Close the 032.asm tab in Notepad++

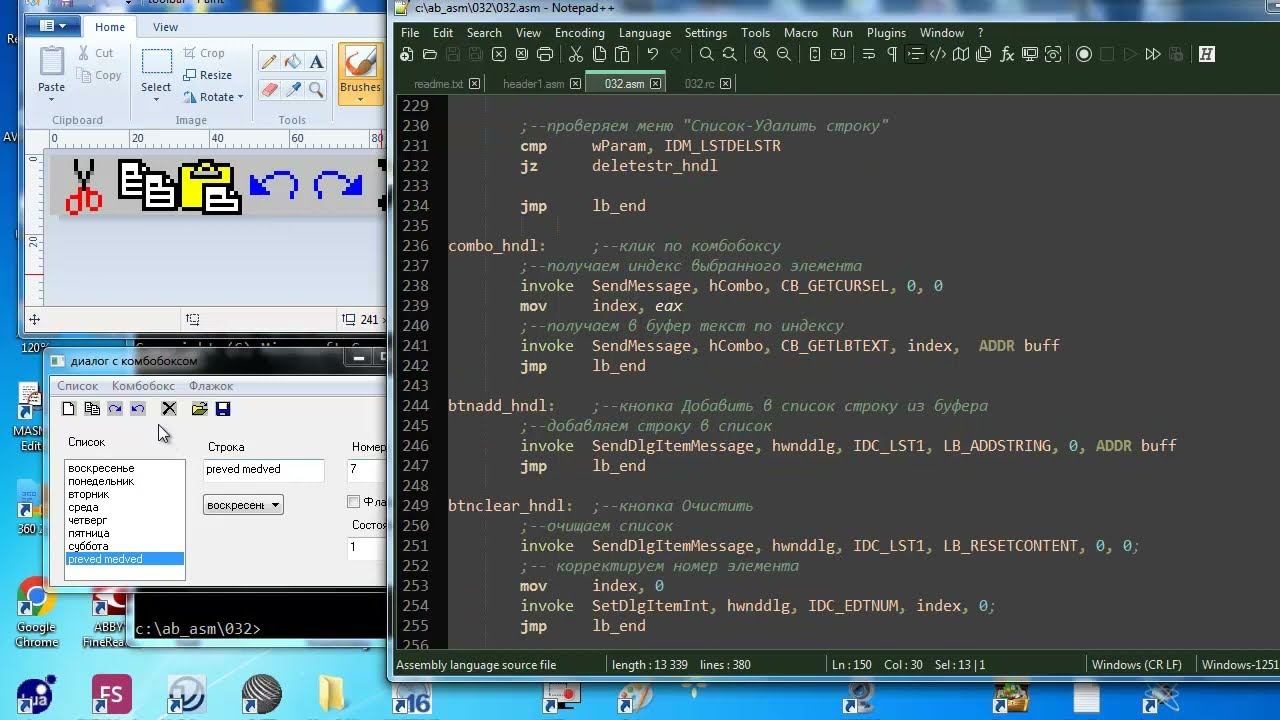coord(656,84)
